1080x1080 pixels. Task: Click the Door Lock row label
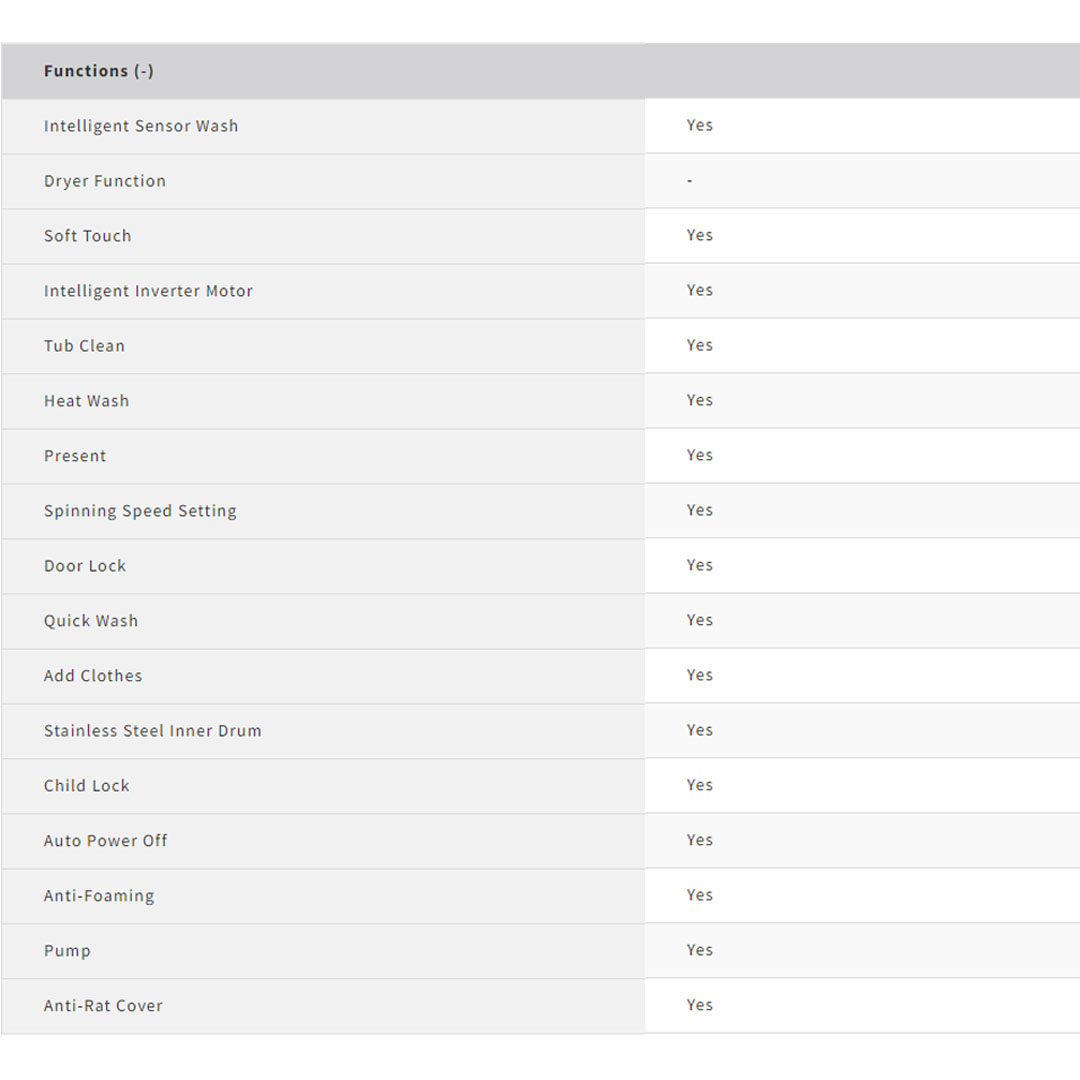pos(85,566)
